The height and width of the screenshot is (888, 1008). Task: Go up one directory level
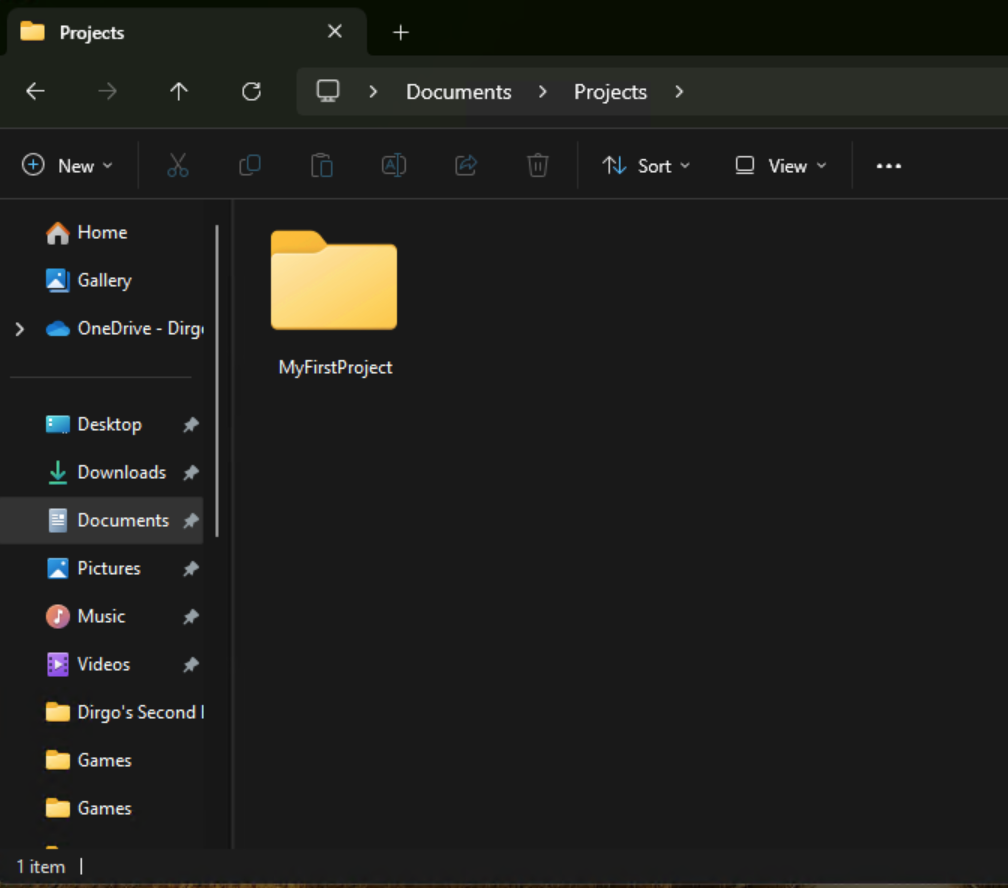click(179, 92)
